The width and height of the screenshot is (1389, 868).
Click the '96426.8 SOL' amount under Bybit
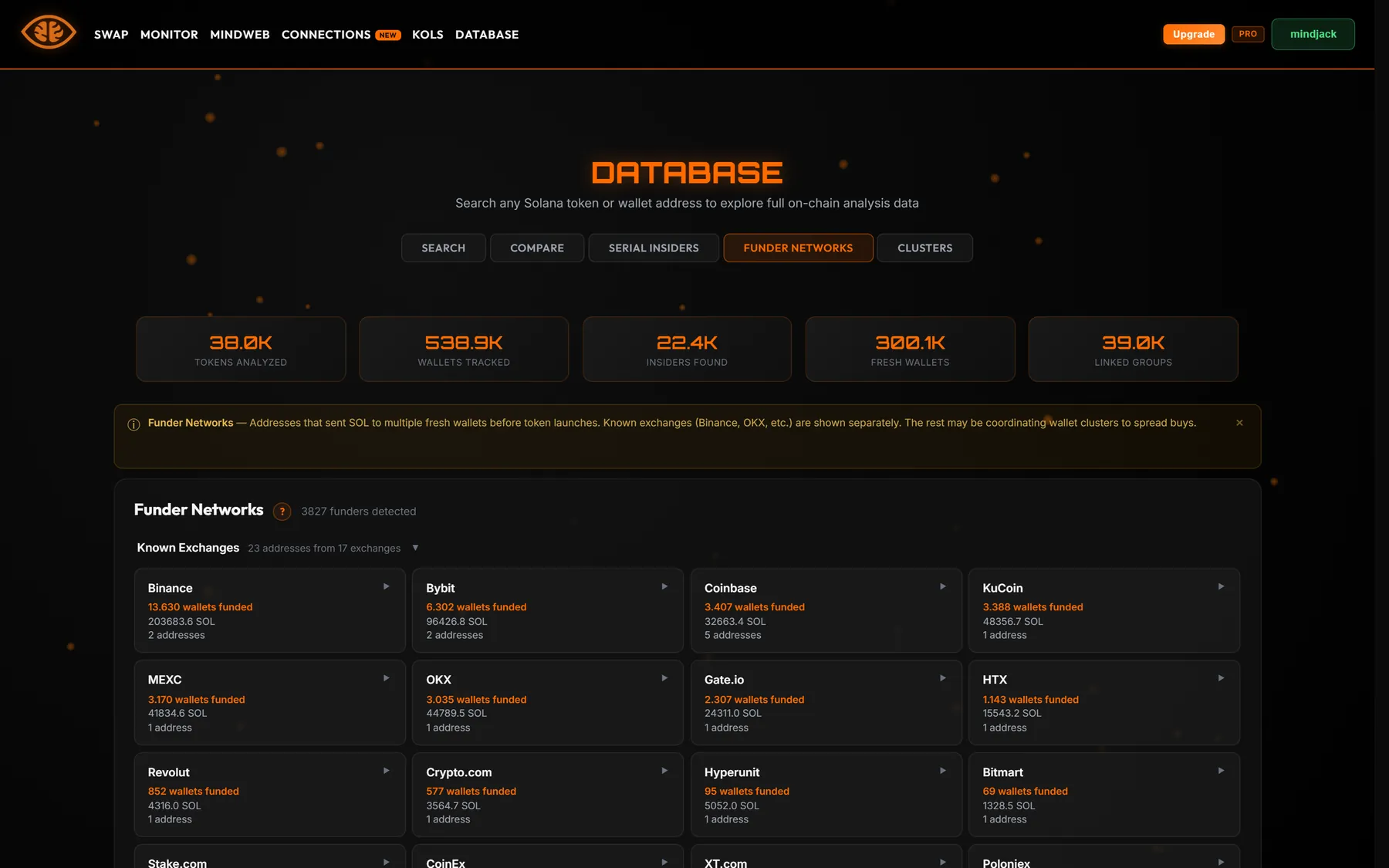tap(457, 622)
